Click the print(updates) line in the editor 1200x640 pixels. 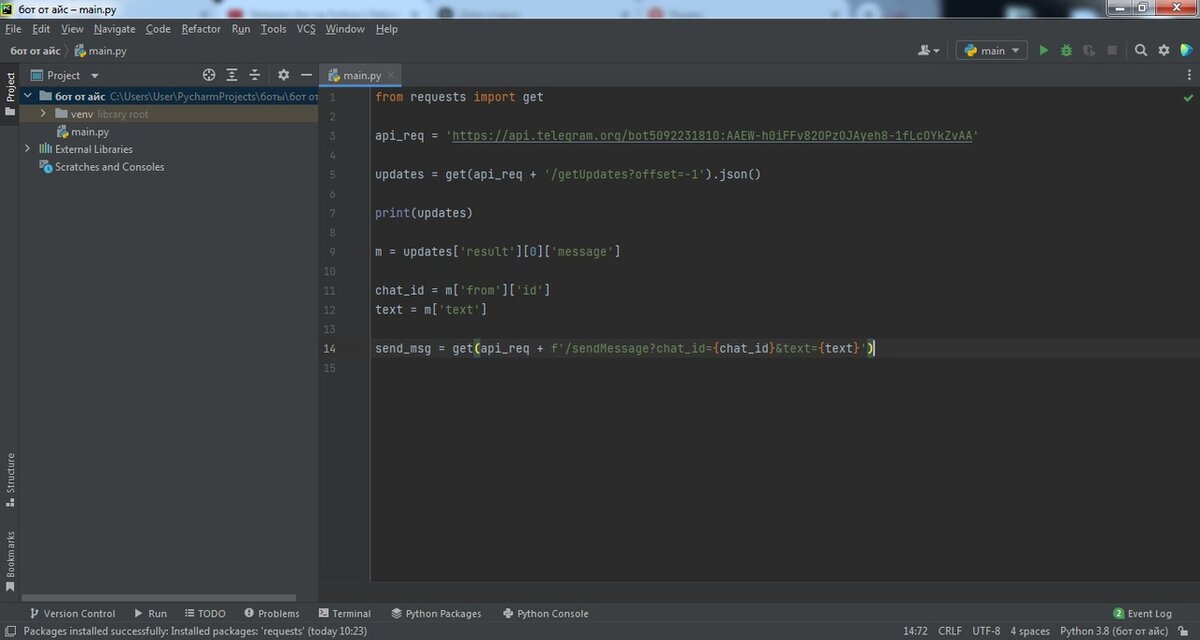coord(424,213)
